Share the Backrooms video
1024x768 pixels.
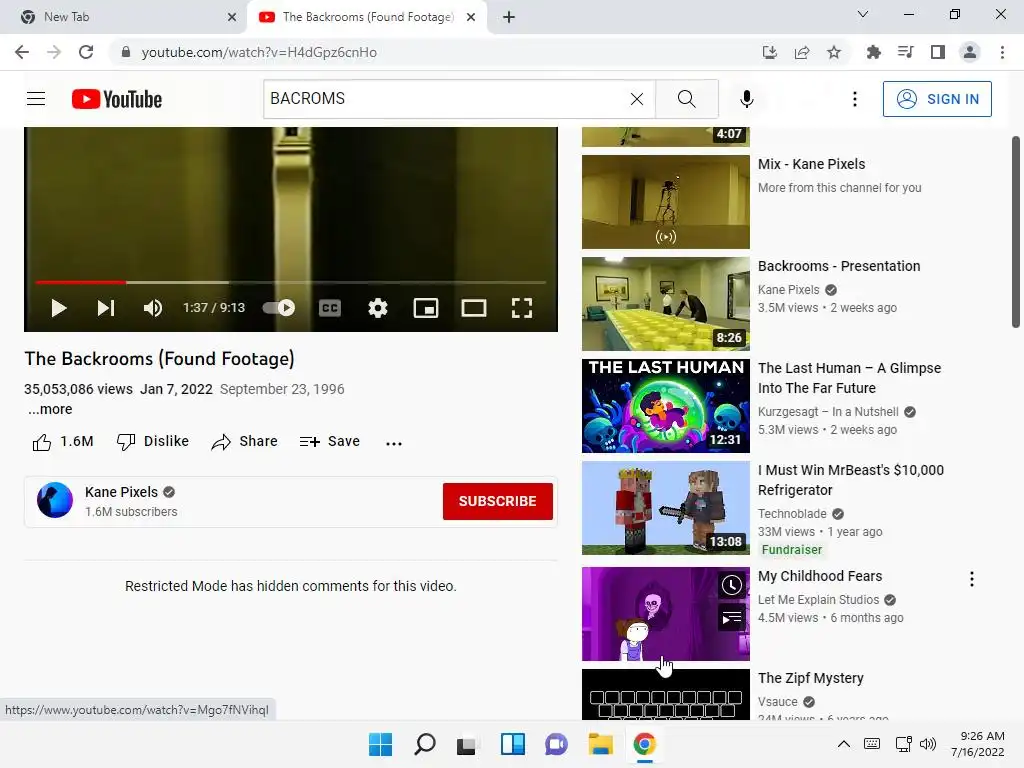pos(245,442)
